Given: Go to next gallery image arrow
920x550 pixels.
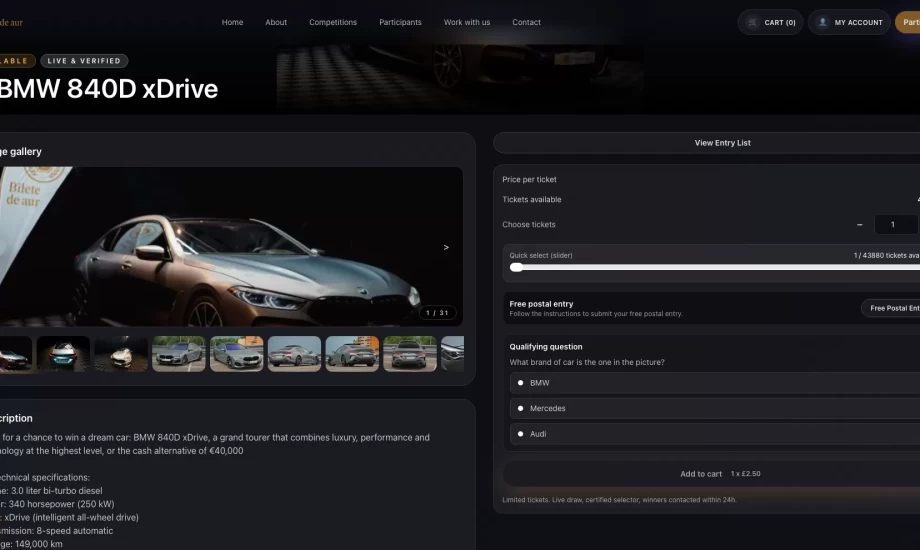Looking at the screenshot, I should [446, 247].
